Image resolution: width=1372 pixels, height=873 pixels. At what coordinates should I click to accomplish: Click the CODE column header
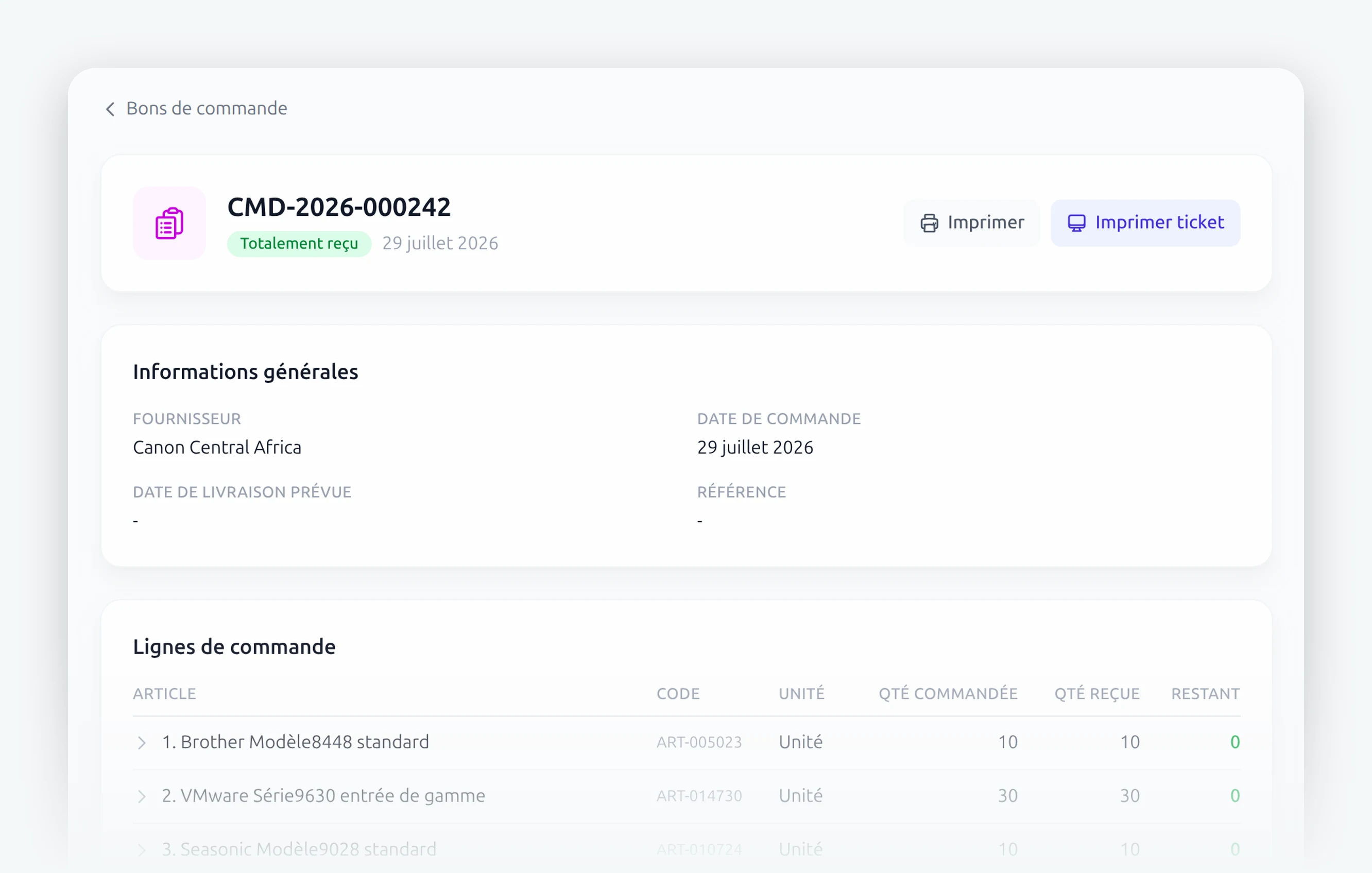click(678, 693)
